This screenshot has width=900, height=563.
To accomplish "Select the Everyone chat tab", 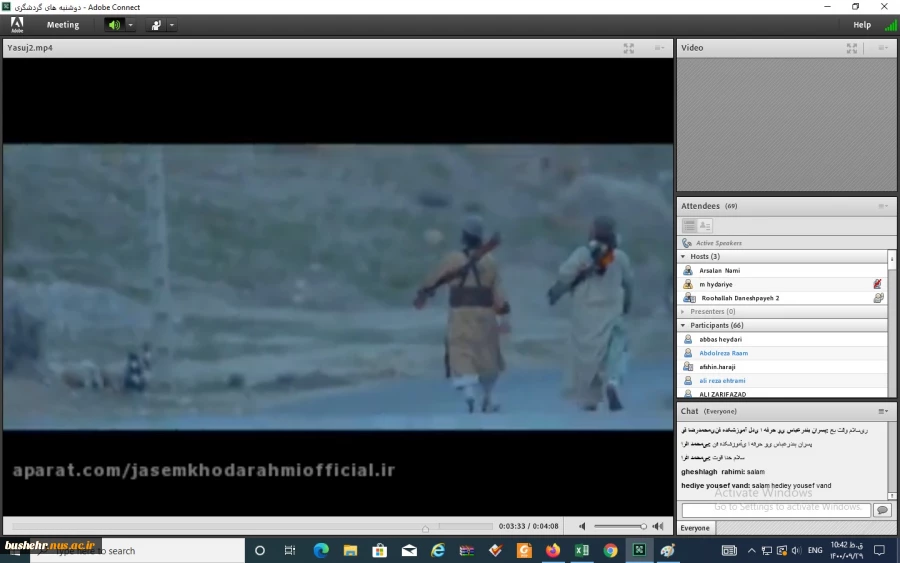I will 695,528.
